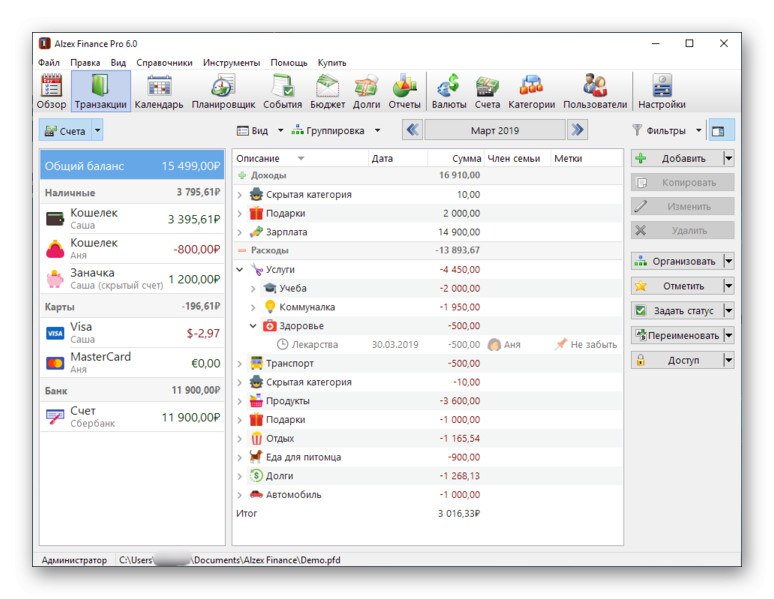
Task: Open the Счета panel dropdown arrow
Action: 97,131
